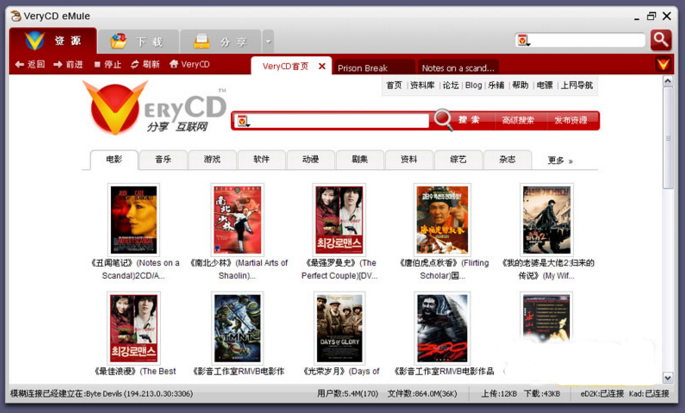Click 用户数:5.4M(170) status bar text
685x413 pixels.
pyautogui.click(x=347, y=394)
